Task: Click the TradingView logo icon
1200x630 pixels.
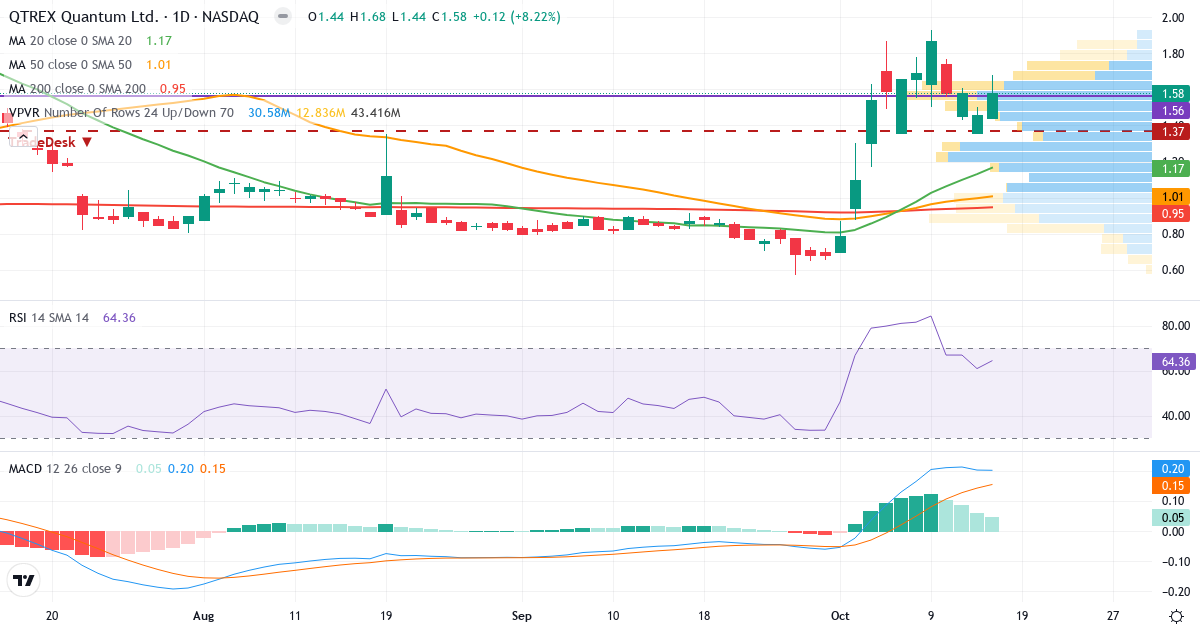Action: pyautogui.click(x=24, y=580)
